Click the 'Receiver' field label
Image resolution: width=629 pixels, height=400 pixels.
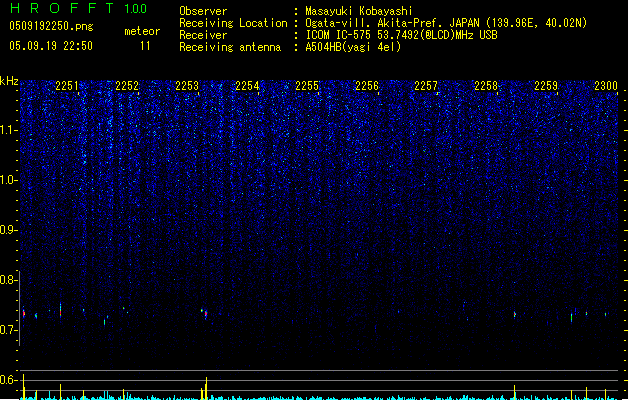pyautogui.click(x=203, y=35)
